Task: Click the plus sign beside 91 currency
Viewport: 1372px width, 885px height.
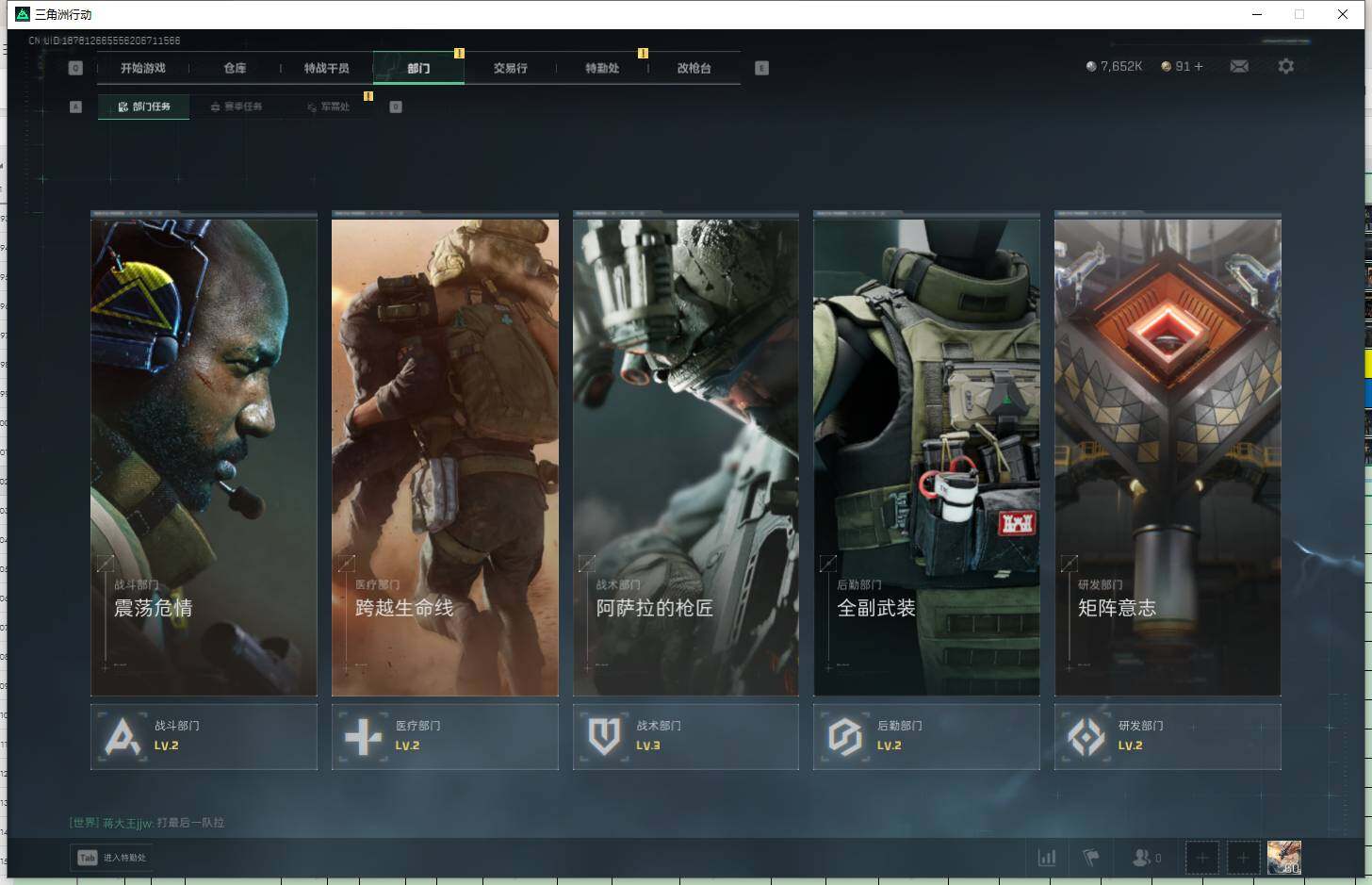Action: 1199,66
